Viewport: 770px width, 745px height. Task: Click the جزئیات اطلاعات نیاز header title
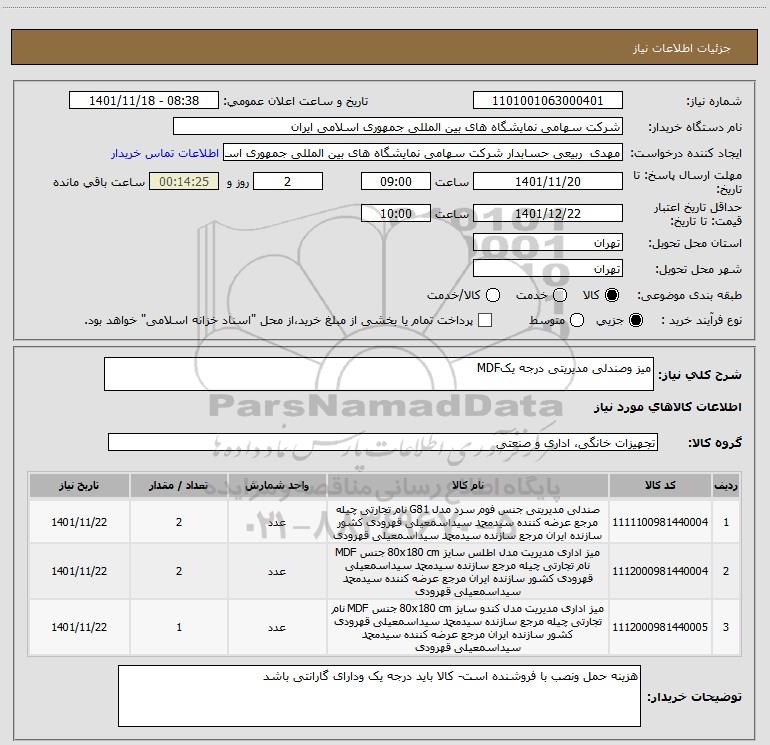tap(682, 48)
